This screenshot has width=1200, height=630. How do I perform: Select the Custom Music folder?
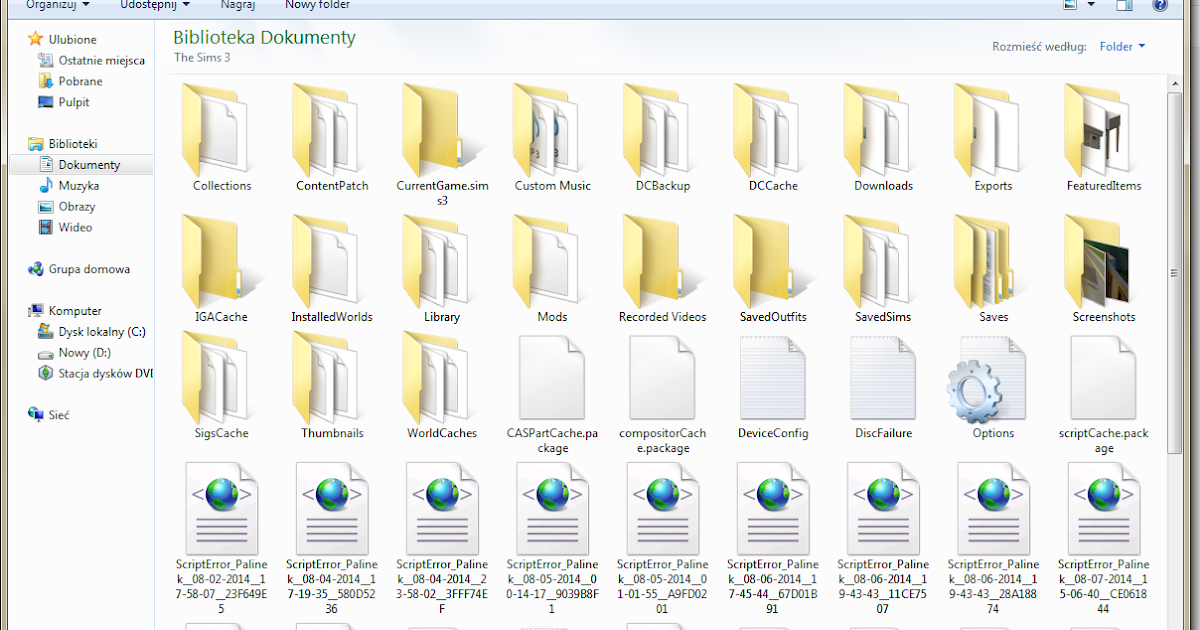(552, 138)
